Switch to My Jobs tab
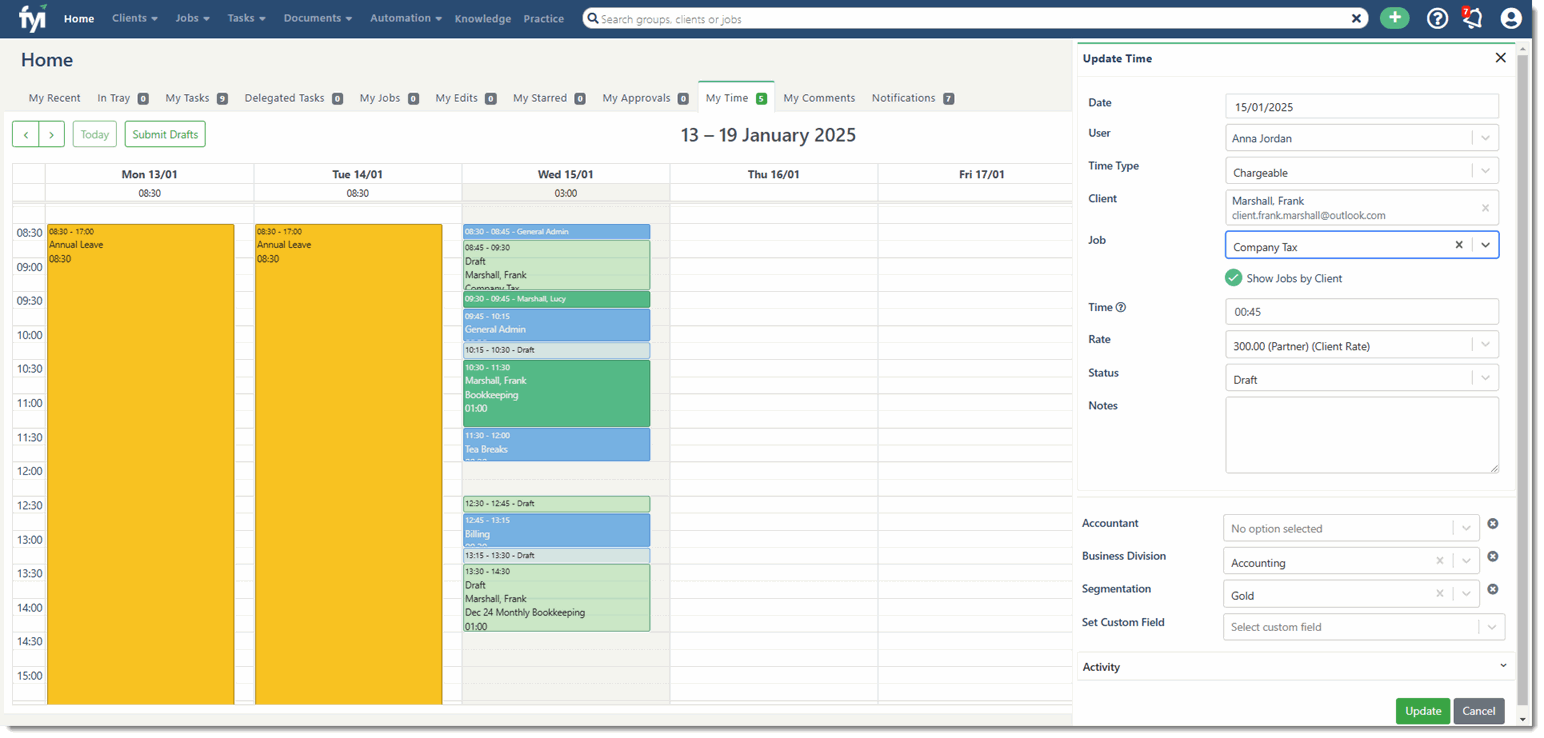This screenshot has width=1544, height=738. click(388, 98)
